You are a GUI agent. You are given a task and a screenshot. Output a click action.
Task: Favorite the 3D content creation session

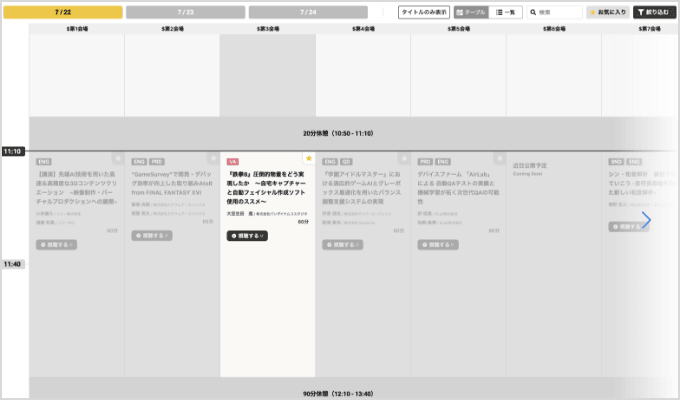118,158
